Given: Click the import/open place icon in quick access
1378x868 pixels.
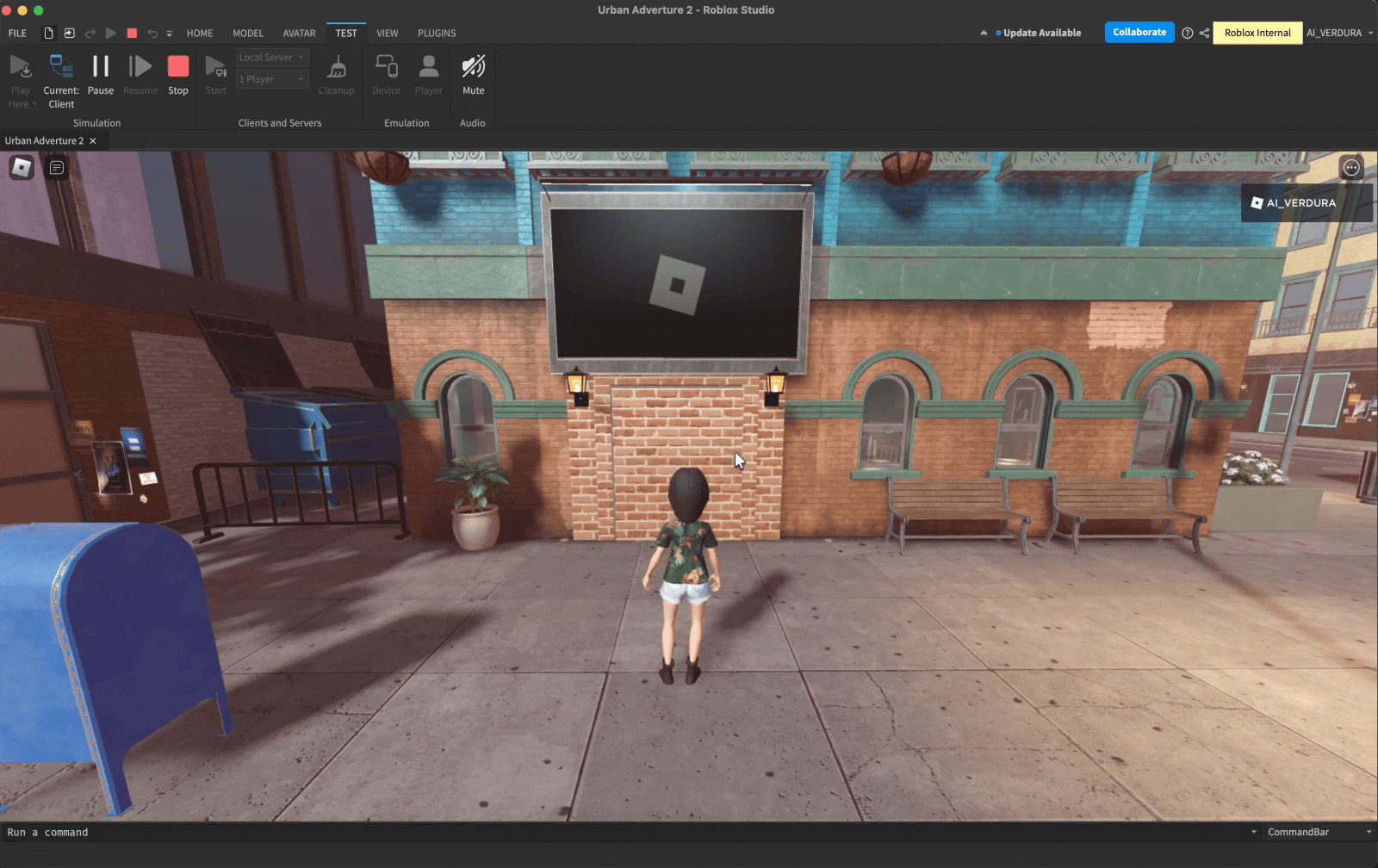Looking at the screenshot, I should point(69,33).
